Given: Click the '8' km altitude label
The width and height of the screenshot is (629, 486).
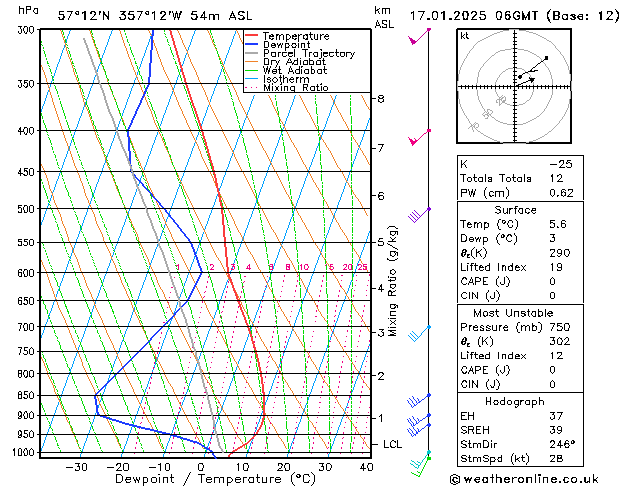Looking at the screenshot, I should [381, 99].
